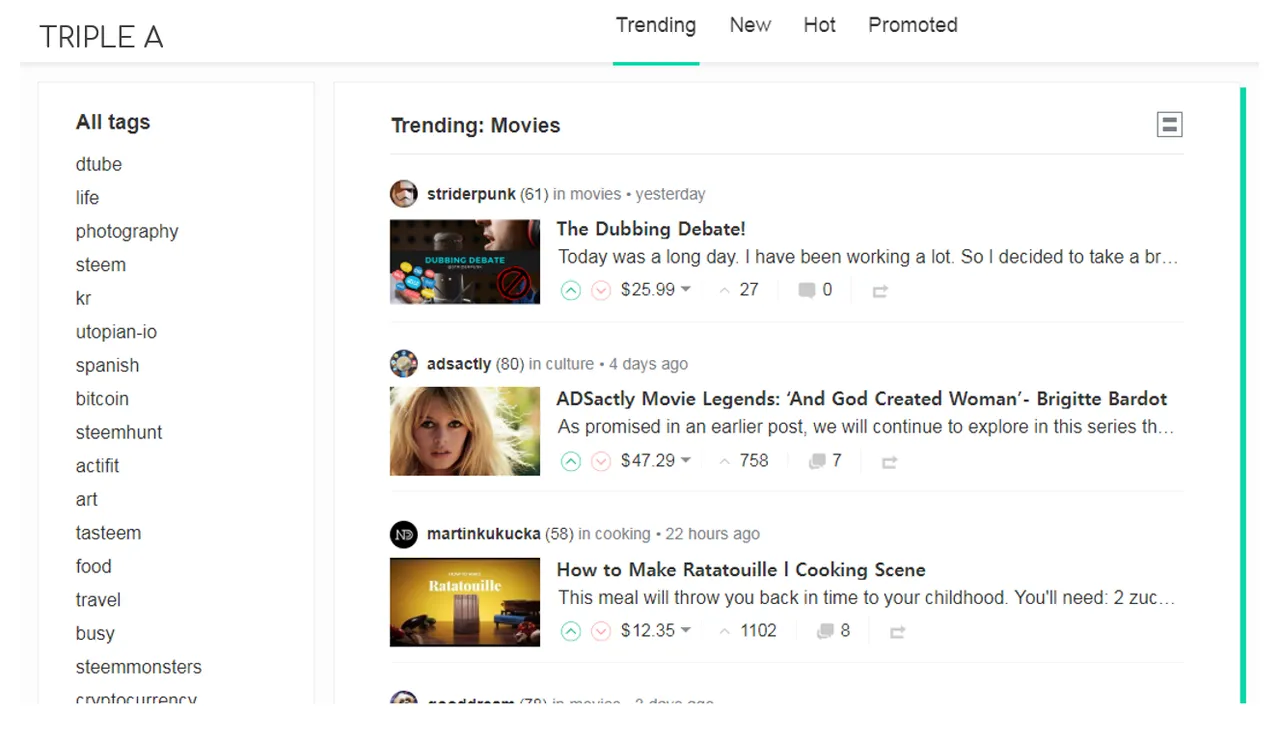Expand the $25.99 payout details
This screenshot has width=1280, height=747.
[x=656, y=290]
